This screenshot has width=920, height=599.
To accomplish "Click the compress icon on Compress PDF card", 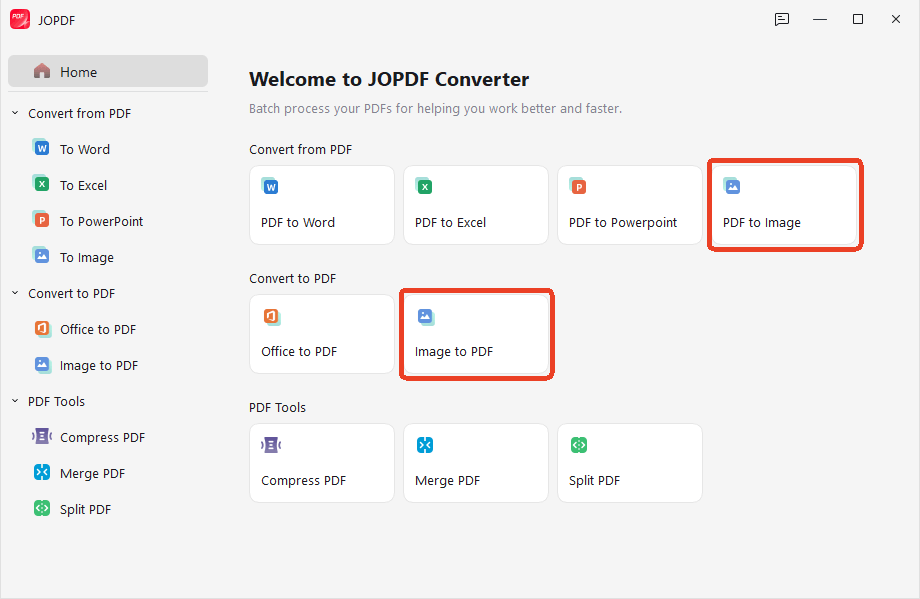I will tap(271, 445).
